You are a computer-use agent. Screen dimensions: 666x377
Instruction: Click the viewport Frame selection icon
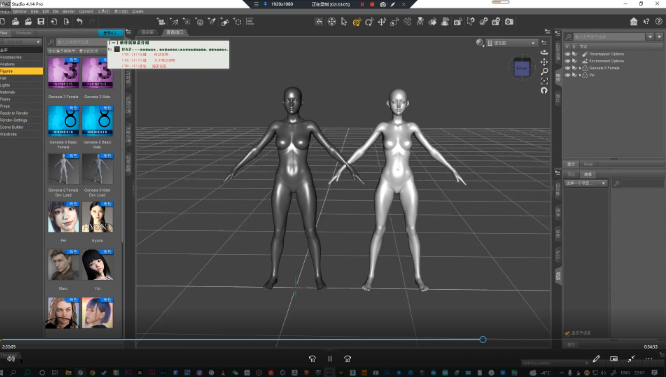pos(544,81)
